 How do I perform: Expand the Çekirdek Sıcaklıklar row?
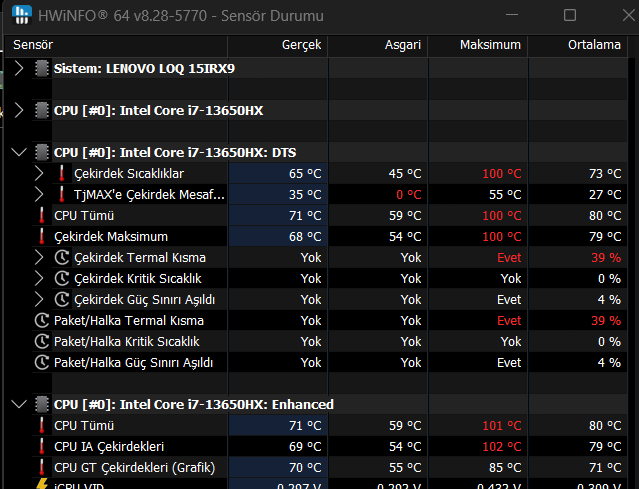pyautogui.click(x=39, y=174)
